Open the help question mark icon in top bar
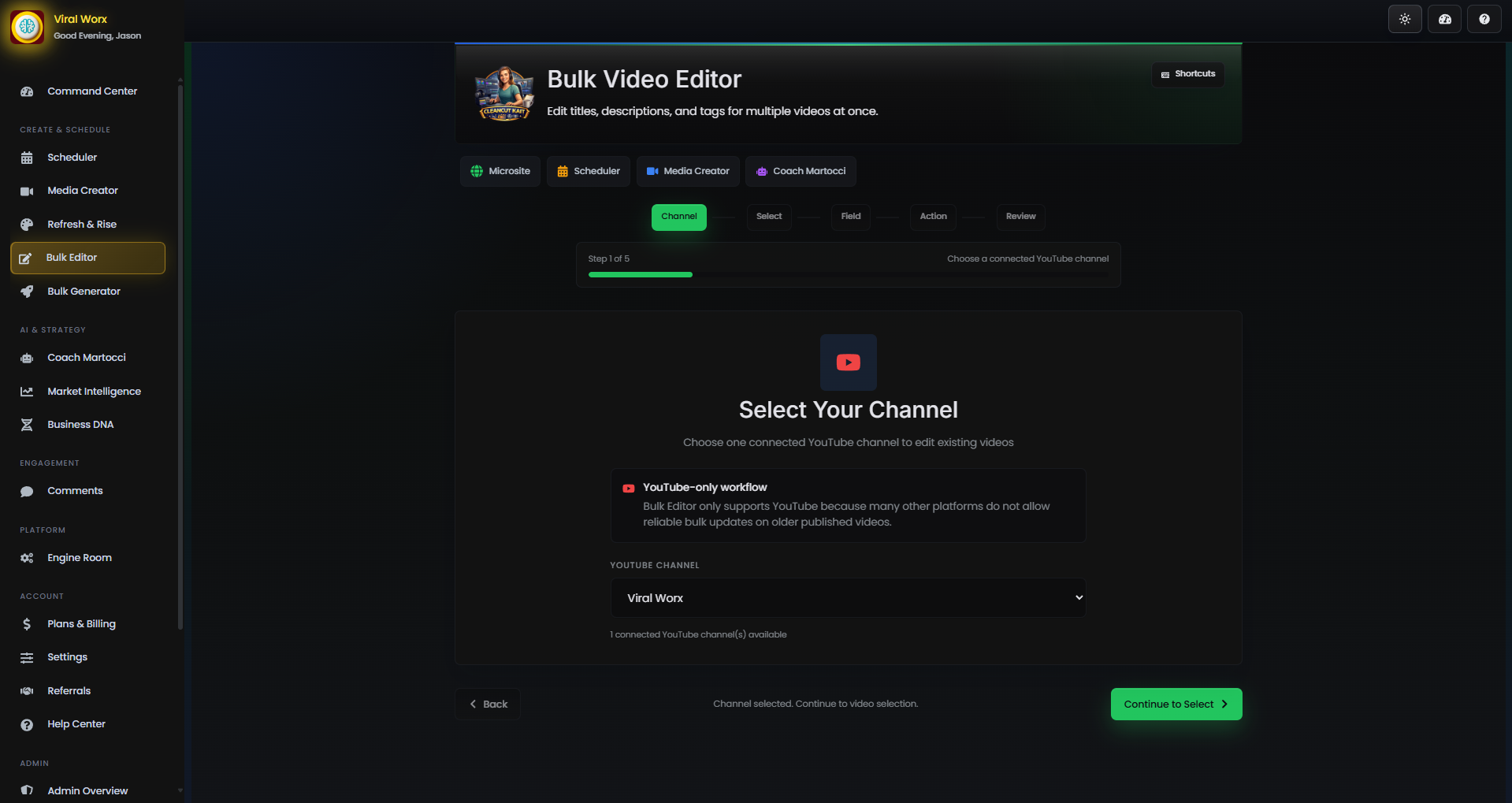 click(x=1484, y=19)
